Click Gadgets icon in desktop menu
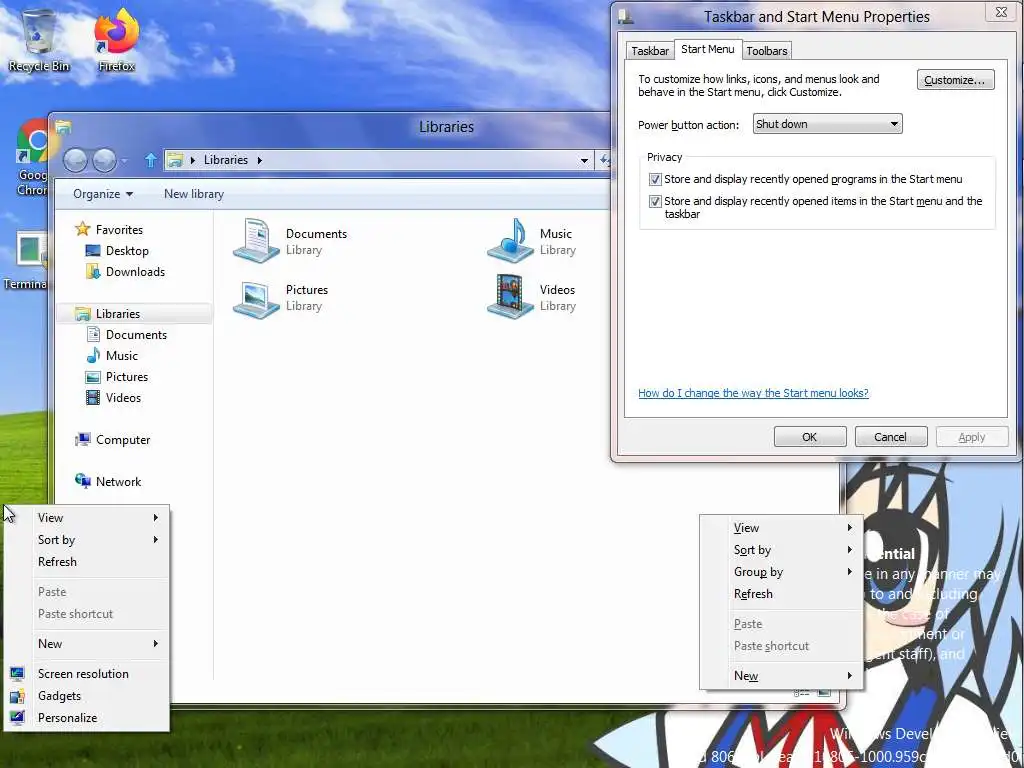 [x=18, y=696]
